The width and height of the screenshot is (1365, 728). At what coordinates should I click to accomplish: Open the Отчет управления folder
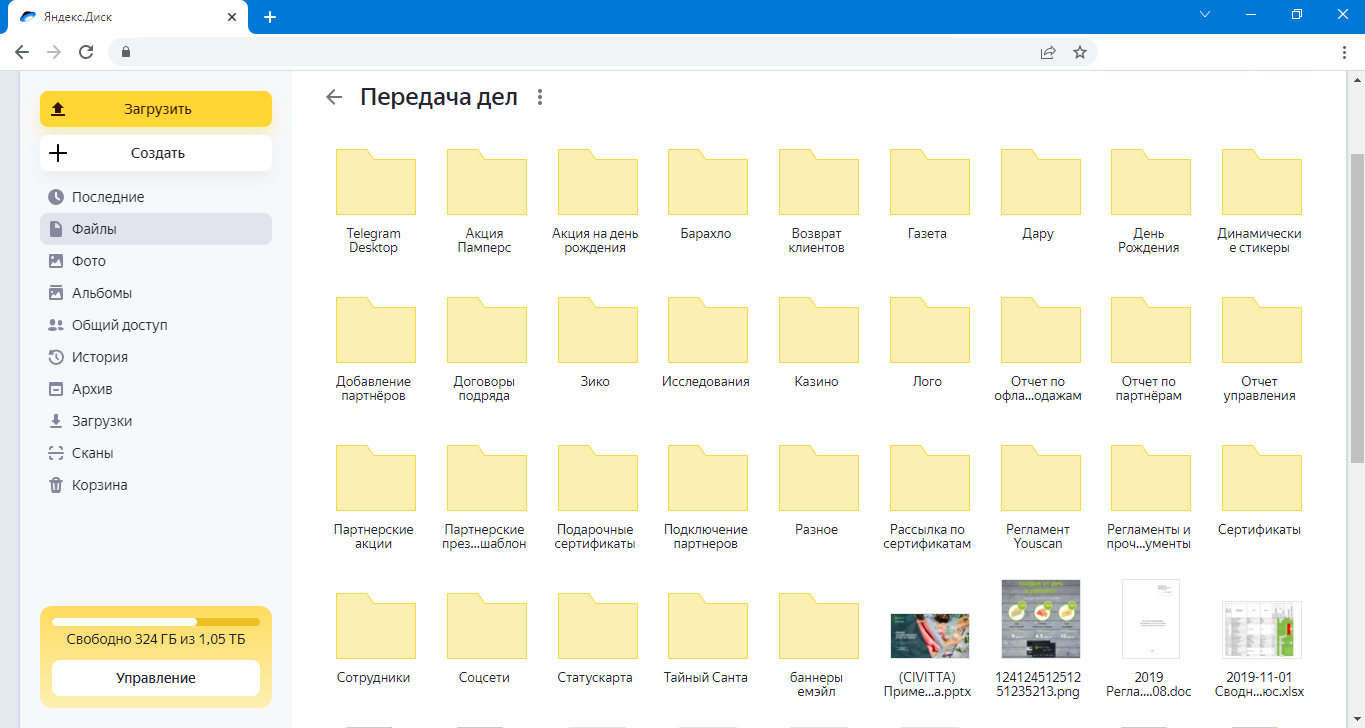tap(1261, 330)
